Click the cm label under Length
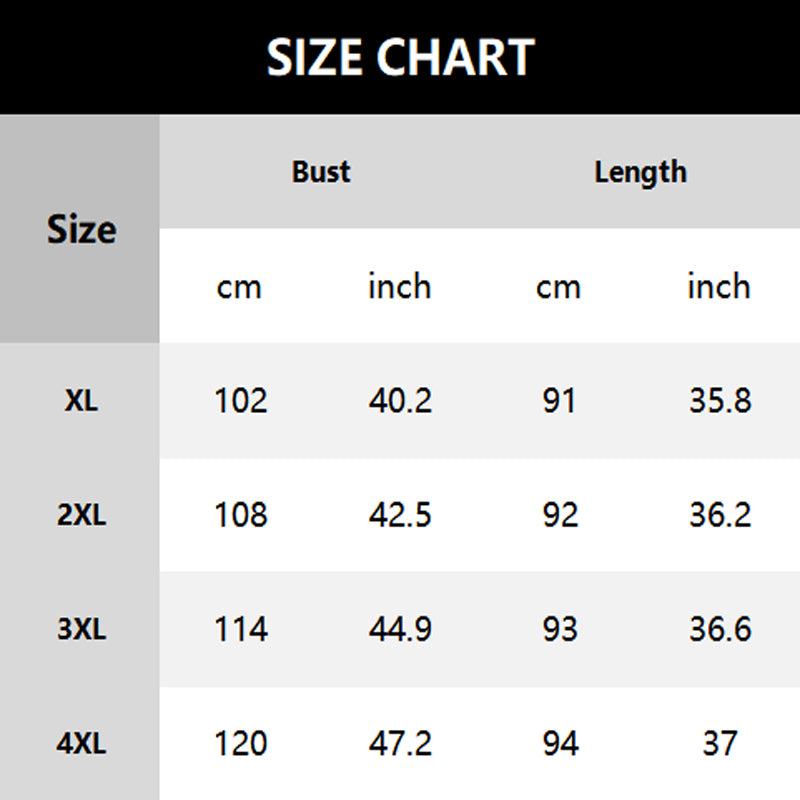Viewport: 800px width, 800px height. (x=558, y=288)
